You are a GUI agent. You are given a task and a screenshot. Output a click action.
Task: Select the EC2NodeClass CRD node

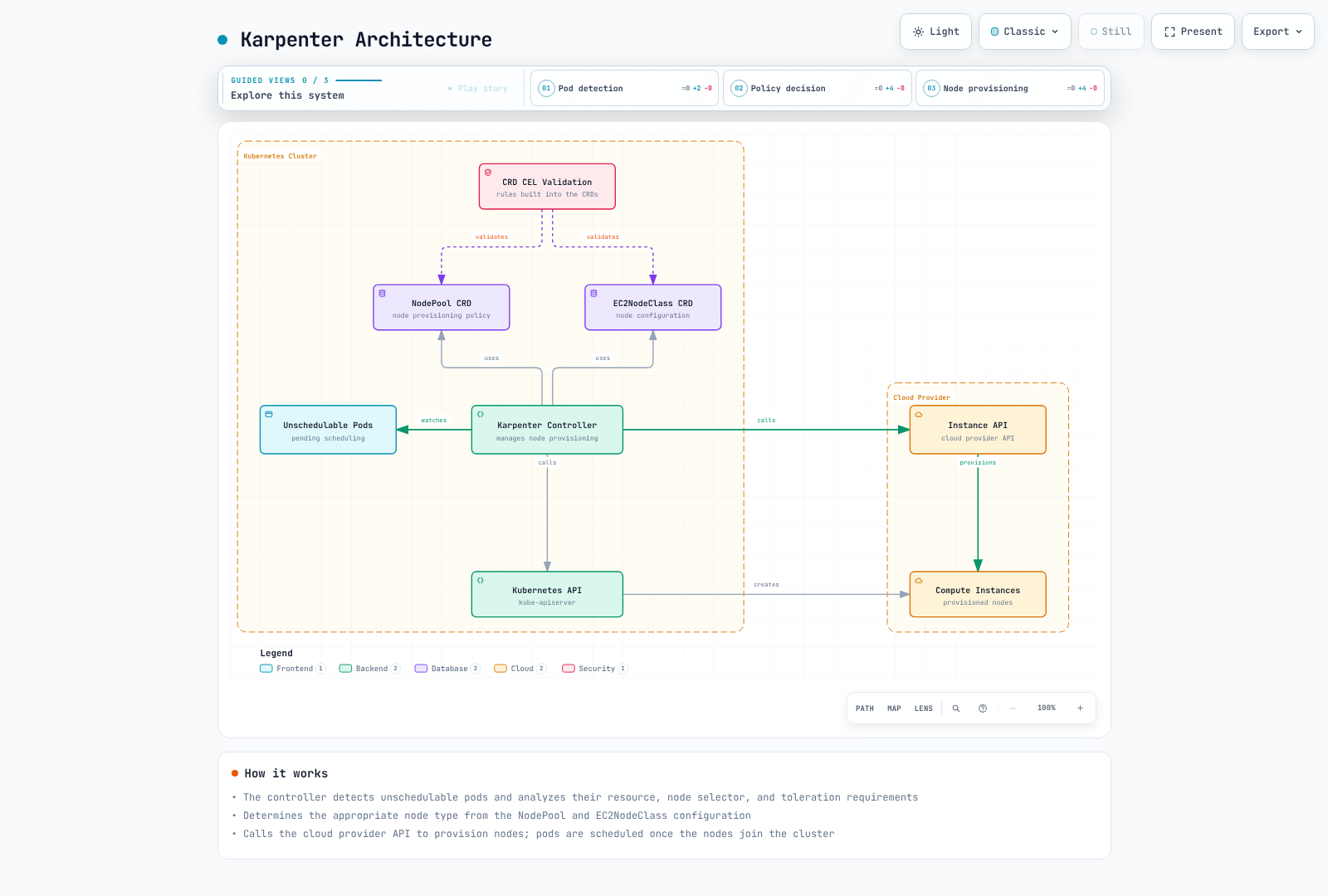point(653,308)
